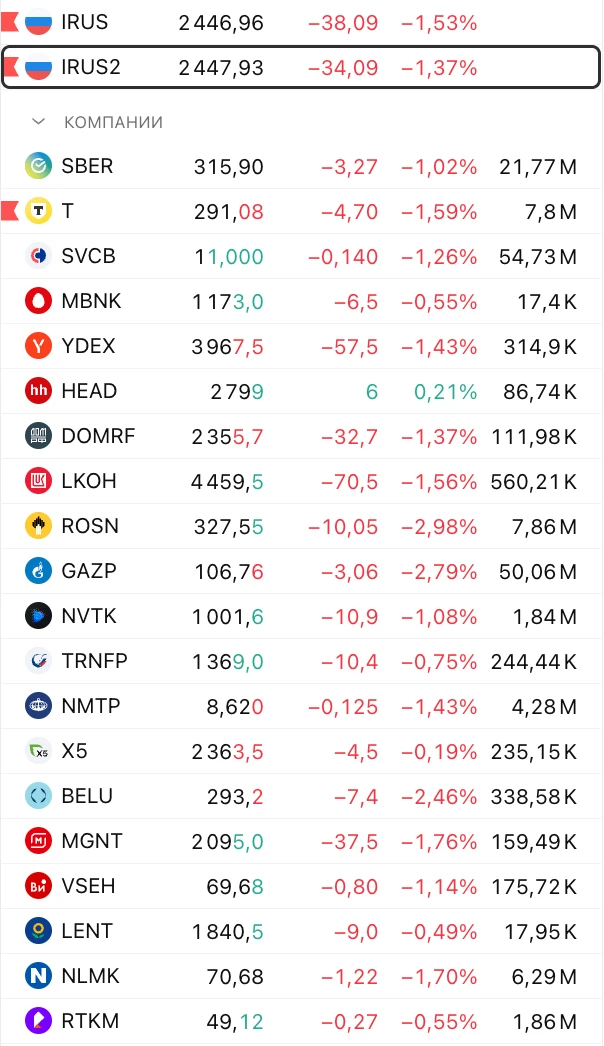Select the IRUS2 index row
604x1046 pixels.
[301, 67]
